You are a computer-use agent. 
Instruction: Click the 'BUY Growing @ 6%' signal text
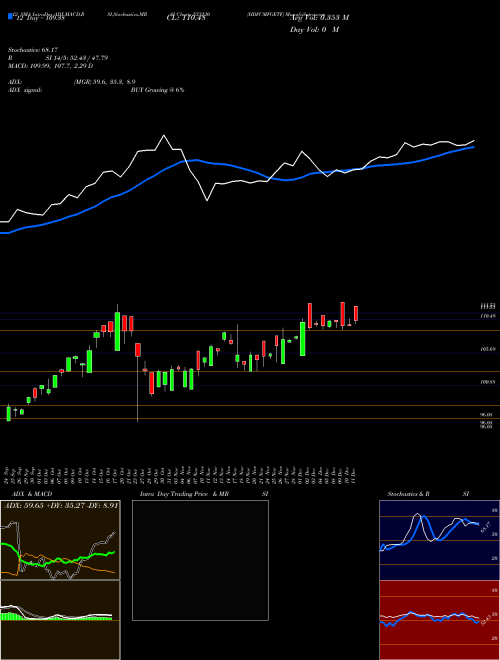[x=157, y=90]
